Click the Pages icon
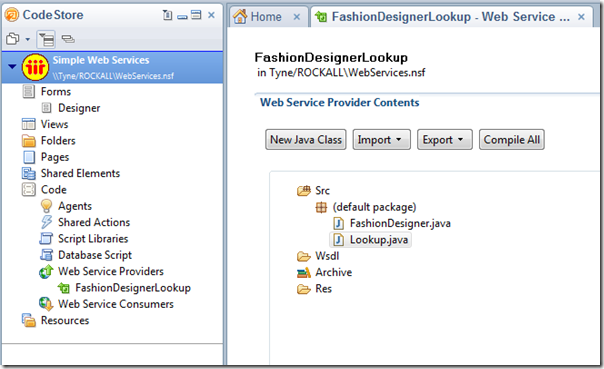 tap(29, 157)
